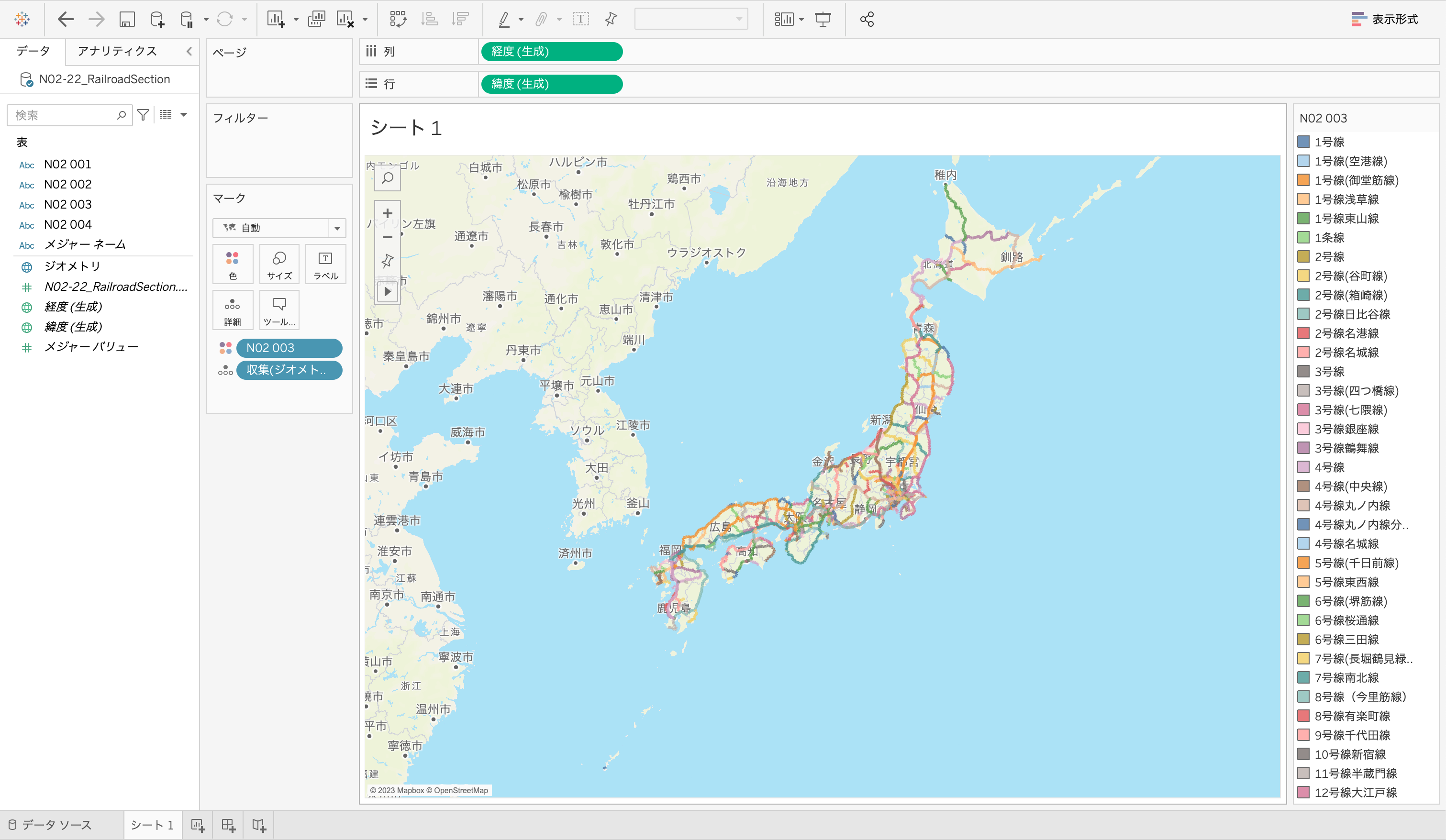
Task: Select the swap rows and columns icon
Action: [x=398, y=19]
